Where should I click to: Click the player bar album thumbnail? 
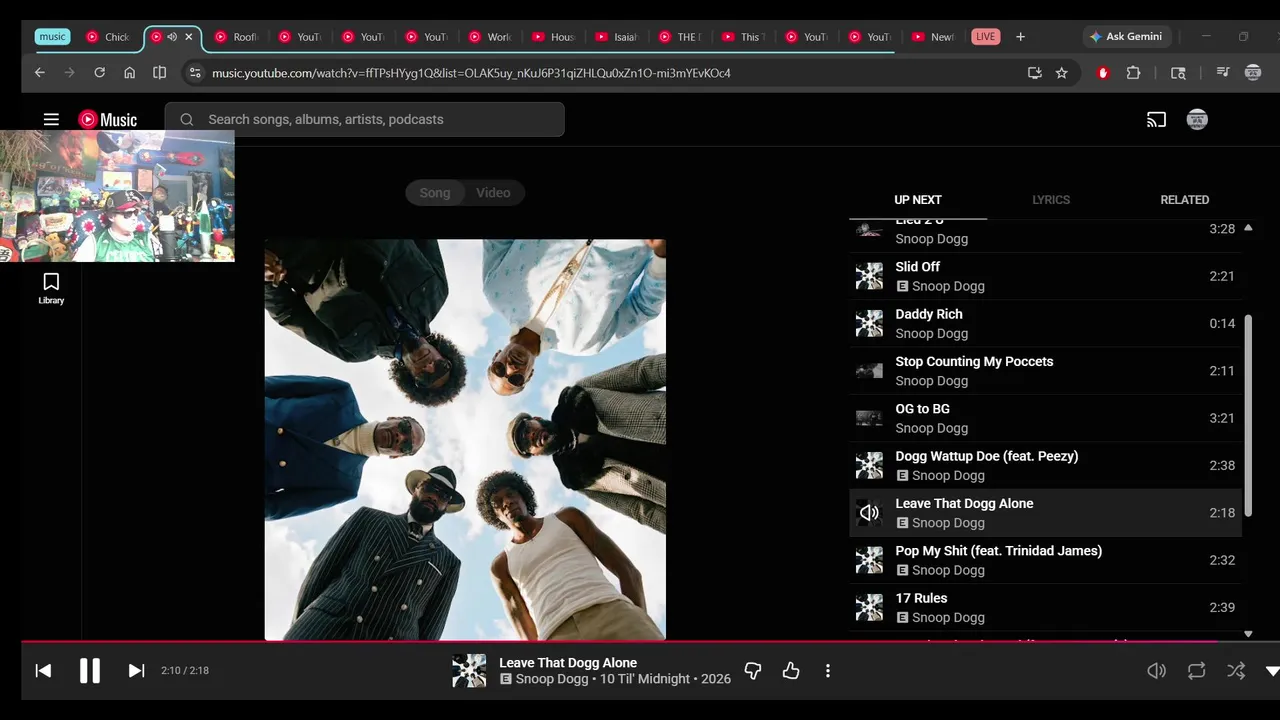469,671
